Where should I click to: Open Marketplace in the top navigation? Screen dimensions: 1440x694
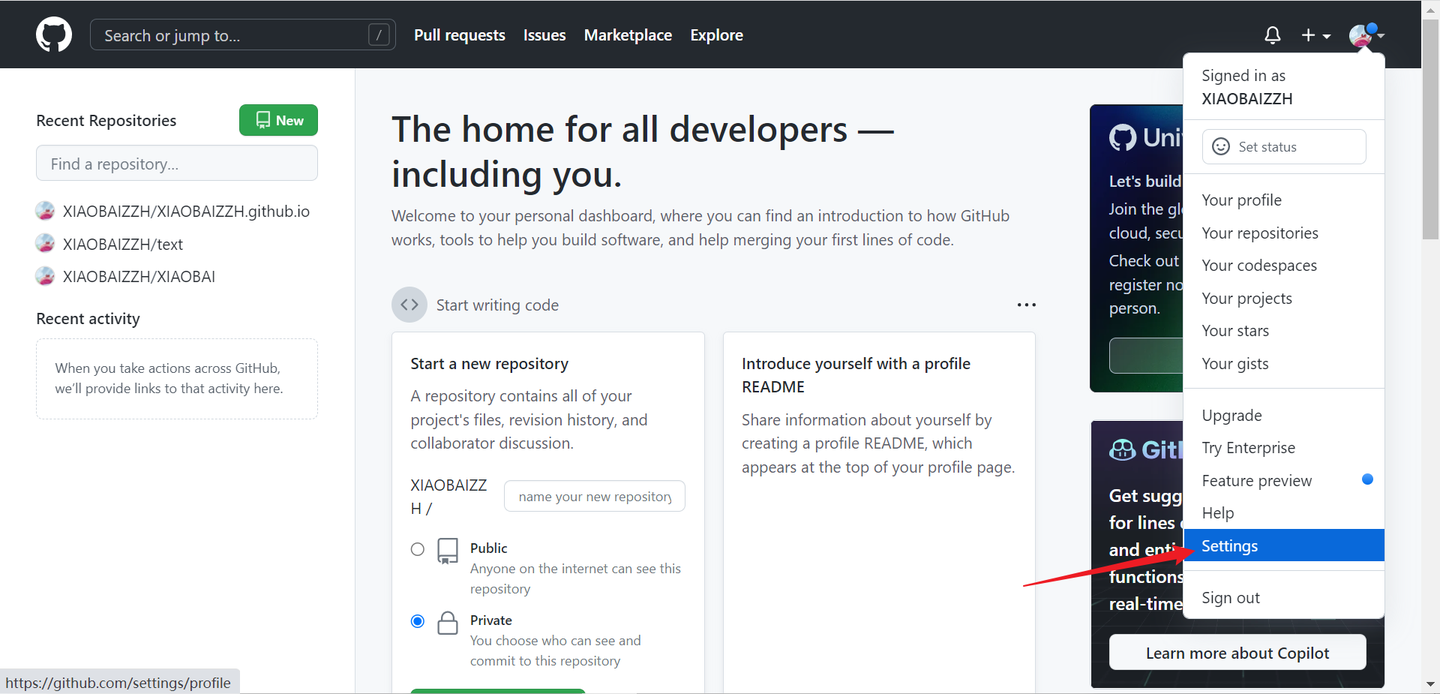628,35
